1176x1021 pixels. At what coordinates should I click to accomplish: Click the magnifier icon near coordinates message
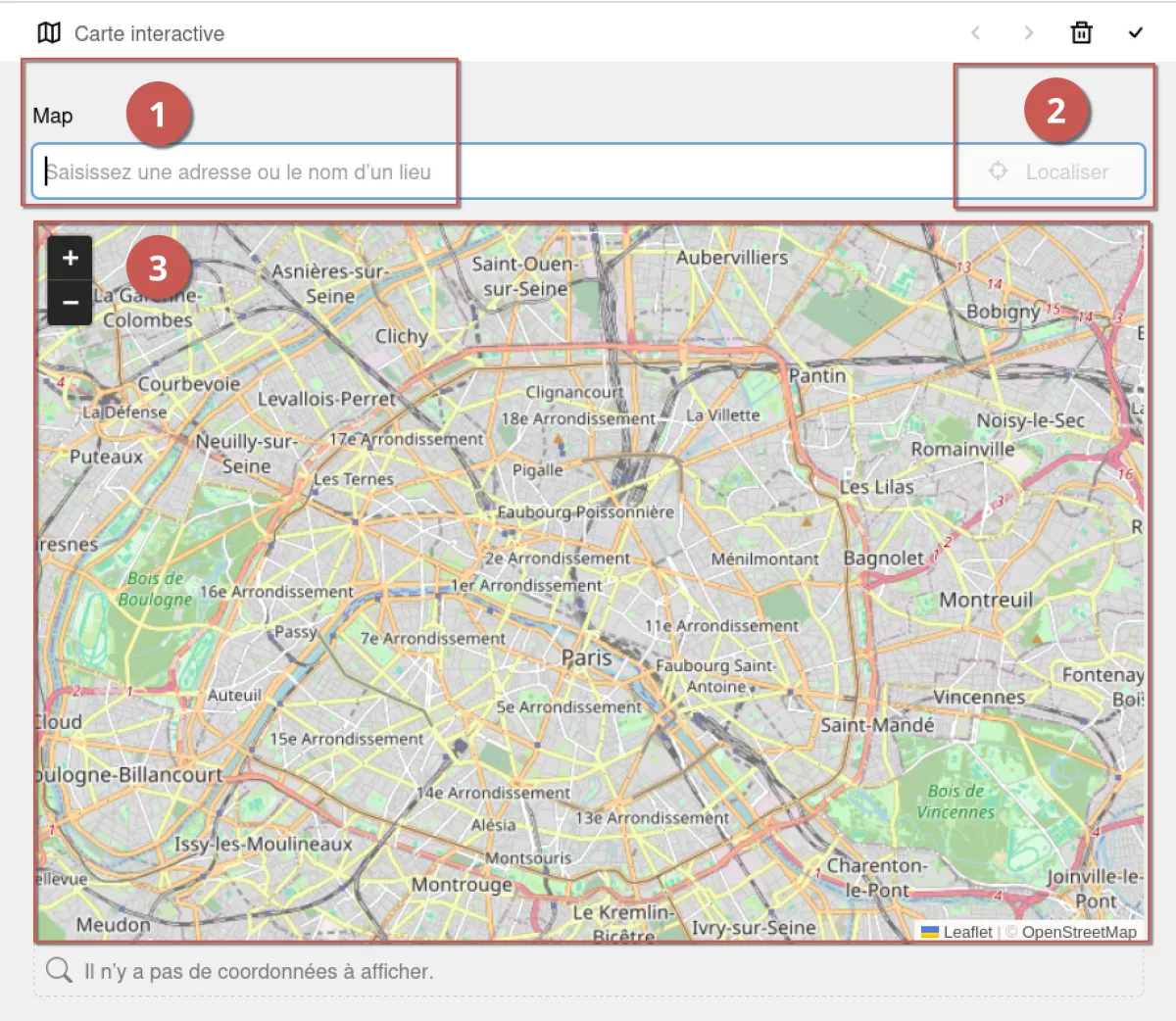pyautogui.click(x=59, y=971)
